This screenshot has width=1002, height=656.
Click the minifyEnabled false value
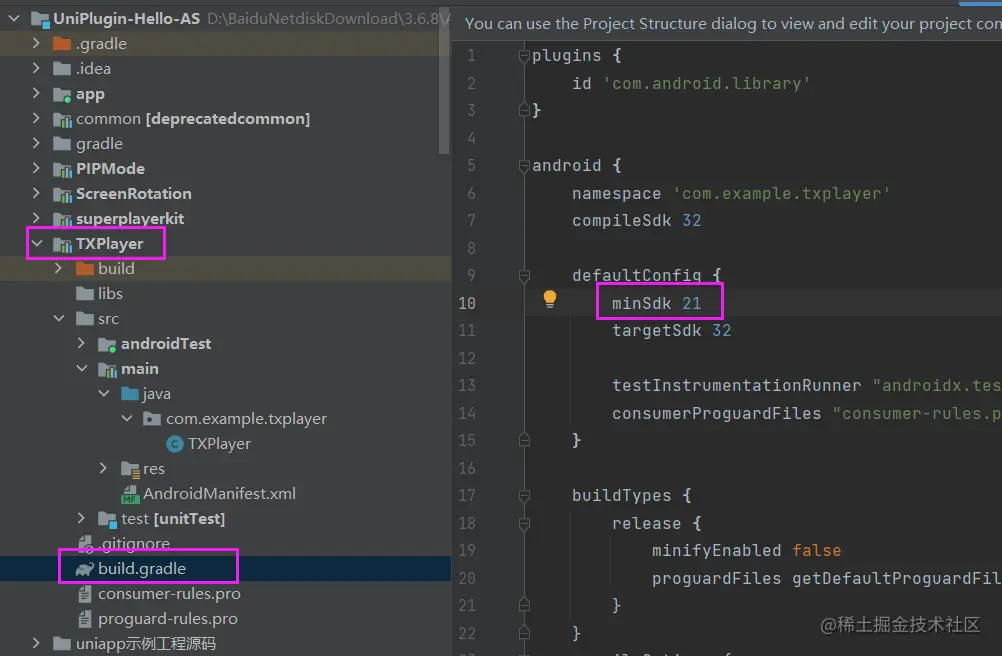[817, 550]
